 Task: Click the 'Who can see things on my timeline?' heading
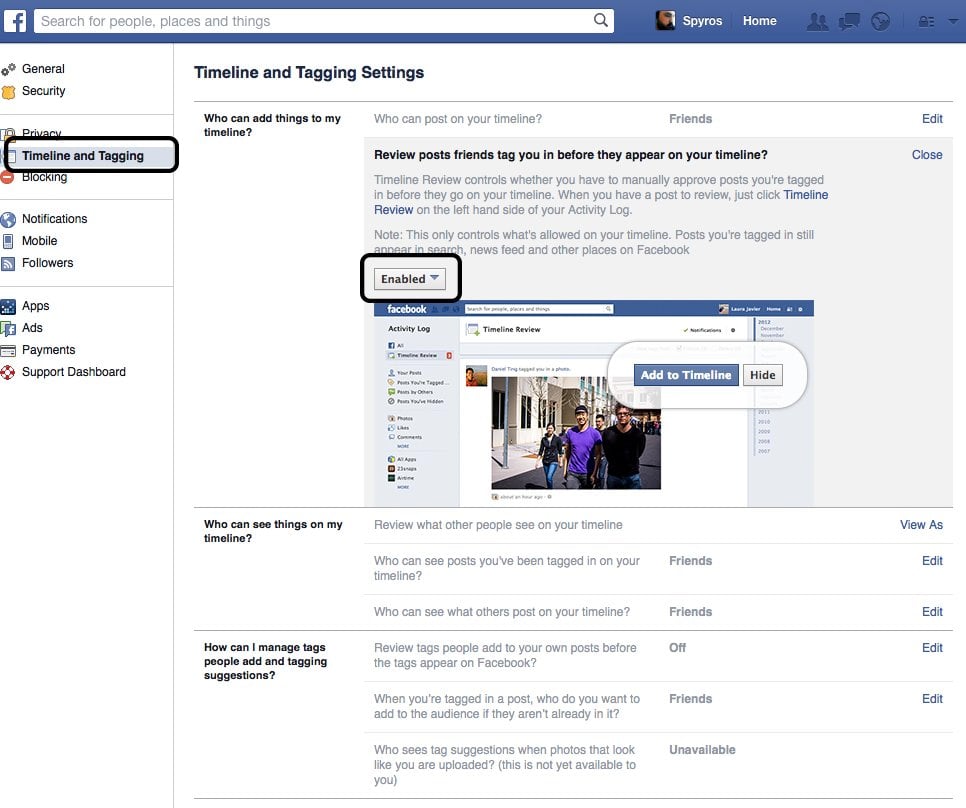click(273, 531)
